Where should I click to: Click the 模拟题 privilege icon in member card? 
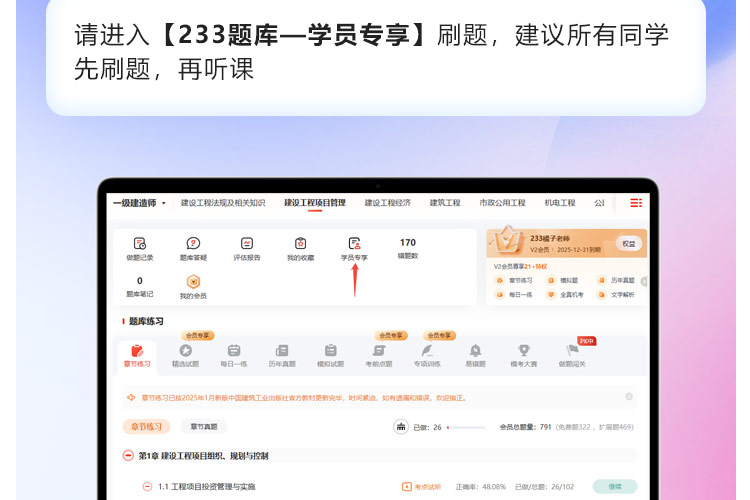pyautogui.click(x=551, y=280)
